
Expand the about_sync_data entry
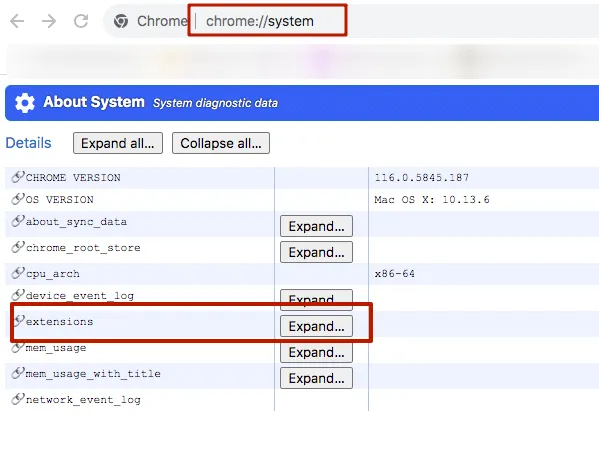coord(316,226)
